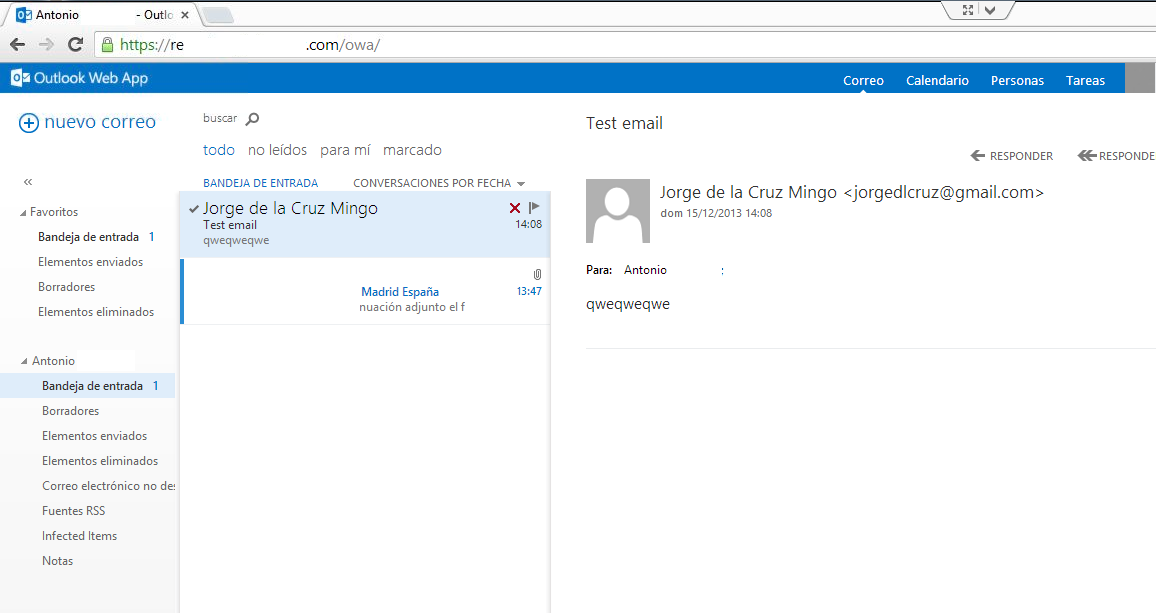Image resolution: width=1156 pixels, height=613 pixels.
Task: Click the browser address bar
Action: click(x=627, y=45)
